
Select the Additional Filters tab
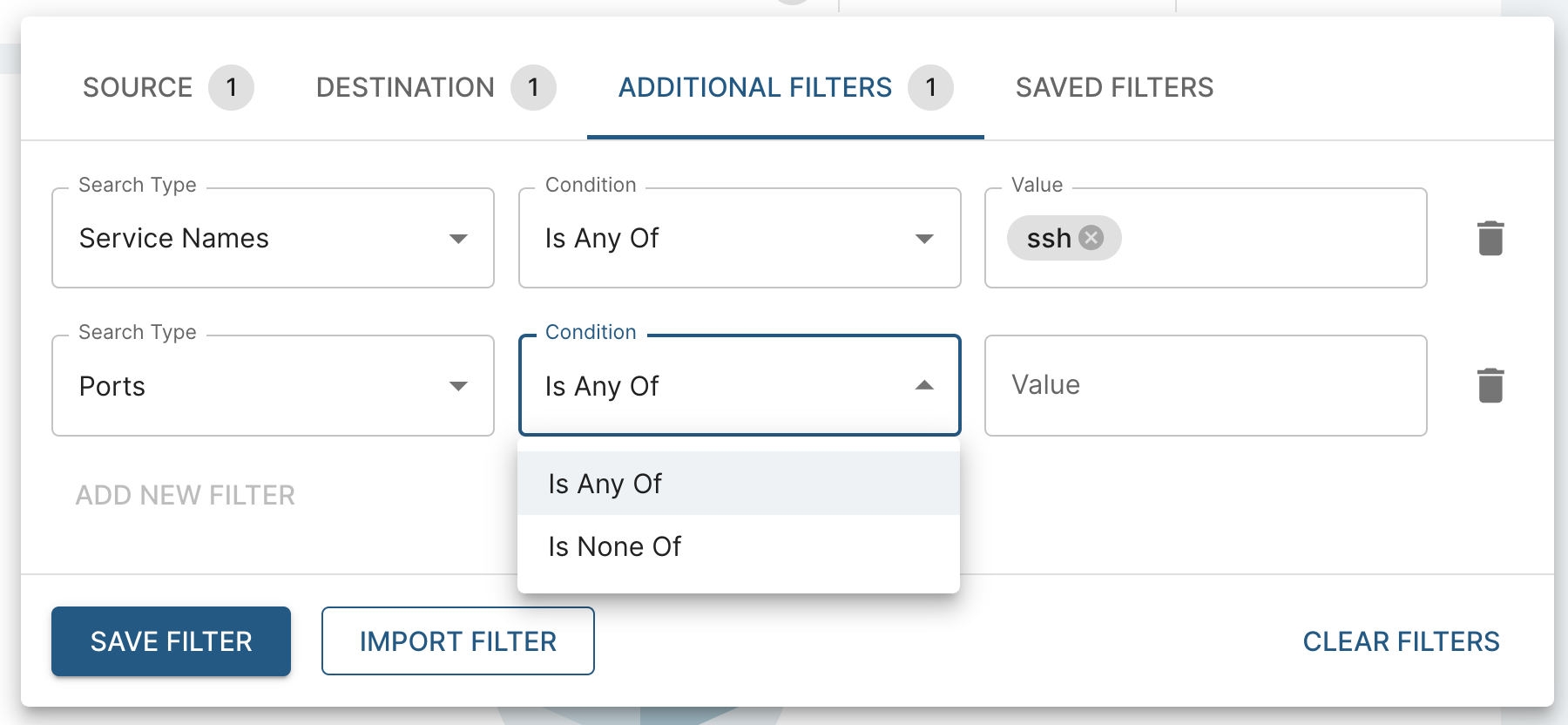pyautogui.click(x=786, y=87)
